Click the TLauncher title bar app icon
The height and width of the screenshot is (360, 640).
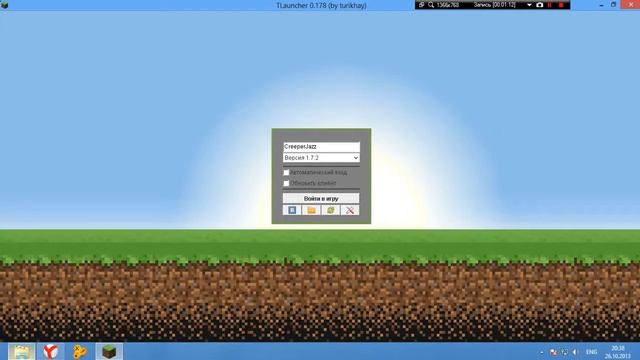pyautogui.click(x=4, y=5)
